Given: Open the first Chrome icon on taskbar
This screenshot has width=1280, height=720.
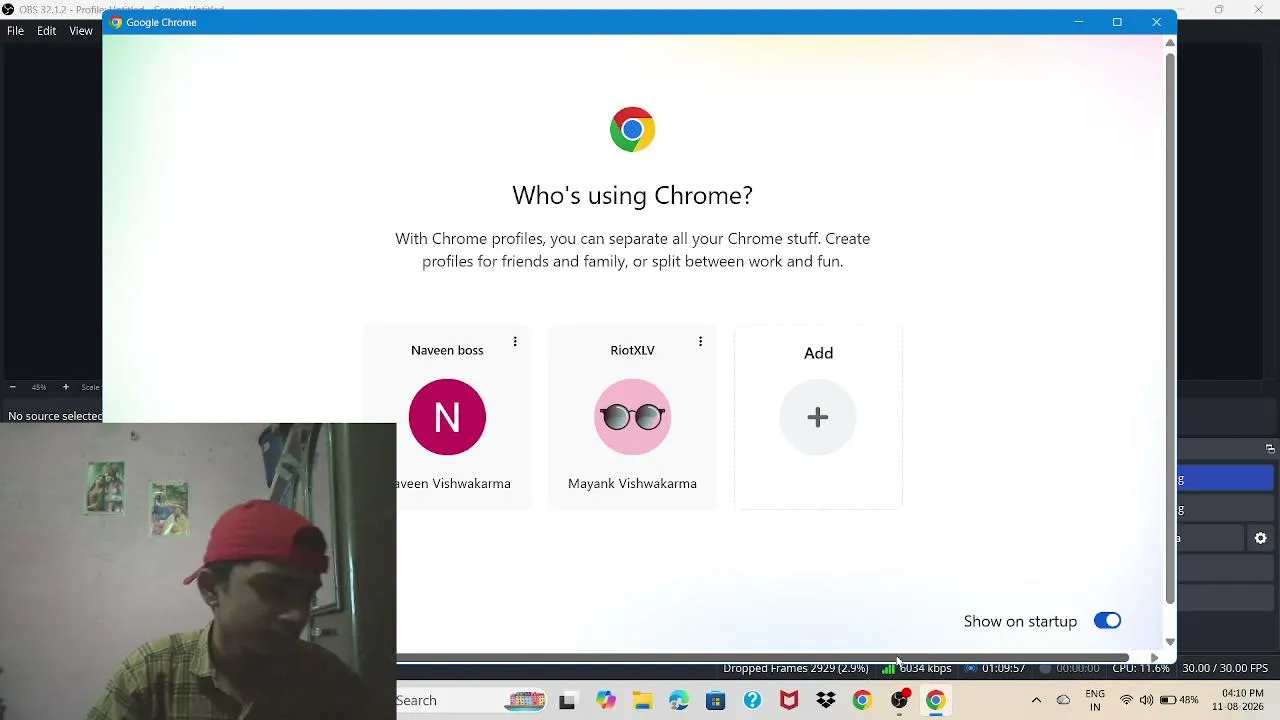Looking at the screenshot, I should tap(862, 701).
